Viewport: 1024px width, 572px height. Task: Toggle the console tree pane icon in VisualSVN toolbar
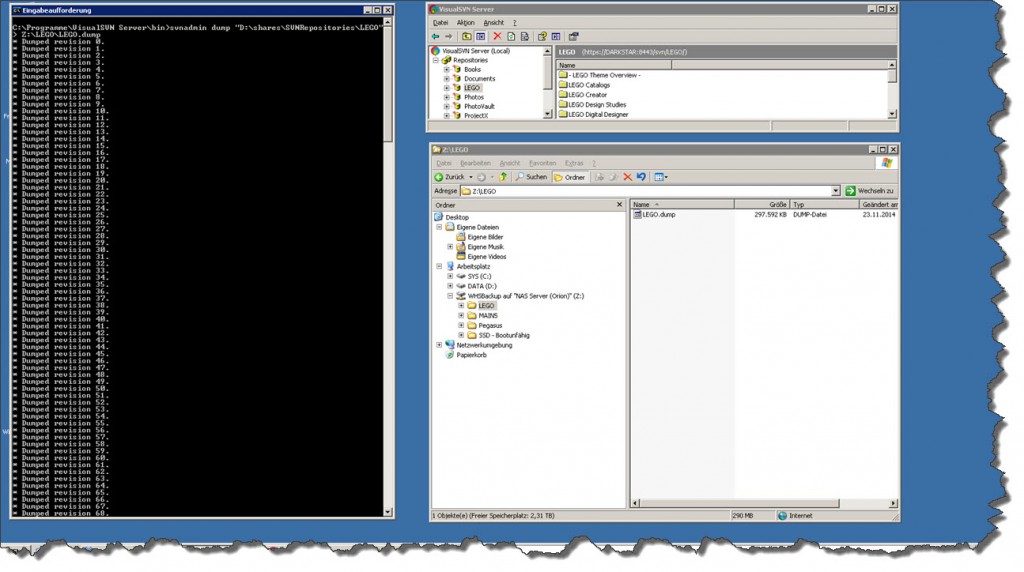click(481, 37)
